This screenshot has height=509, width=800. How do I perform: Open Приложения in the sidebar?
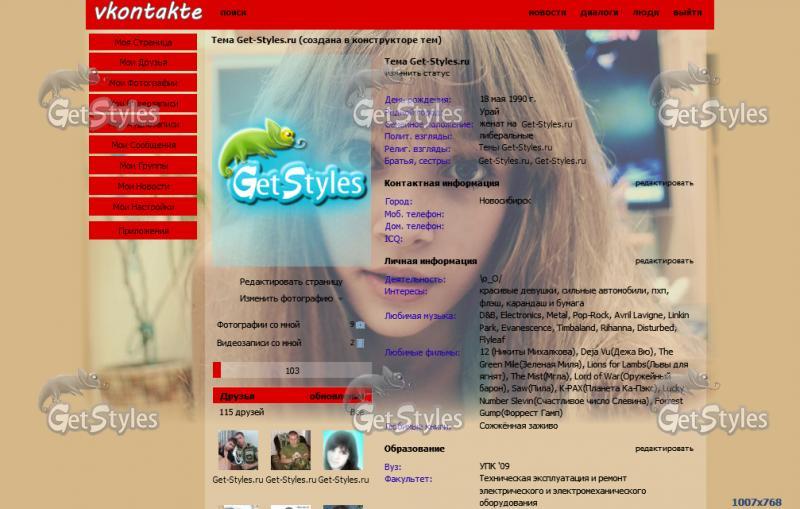point(143,230)
